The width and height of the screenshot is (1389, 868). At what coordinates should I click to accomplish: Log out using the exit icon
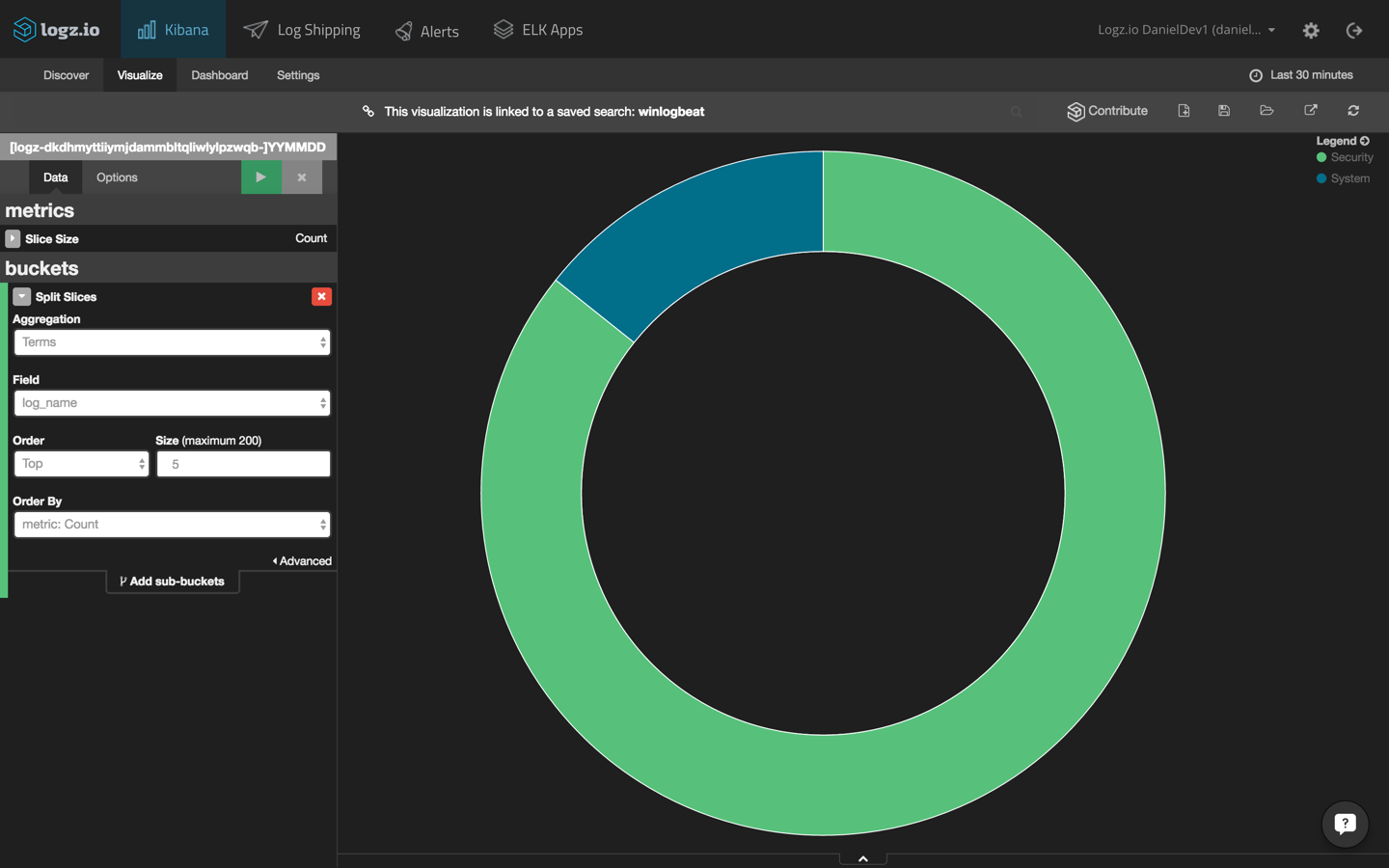[1354, 30]
